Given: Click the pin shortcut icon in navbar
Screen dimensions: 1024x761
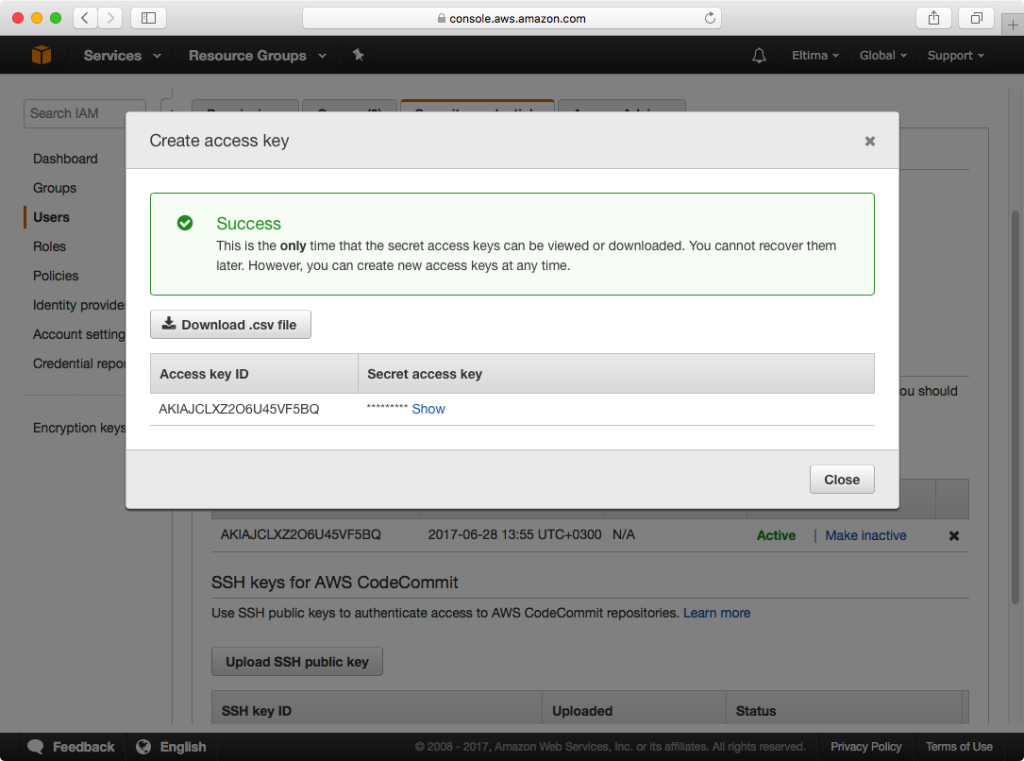Looking at the screenshot, I should coord(358,55).
